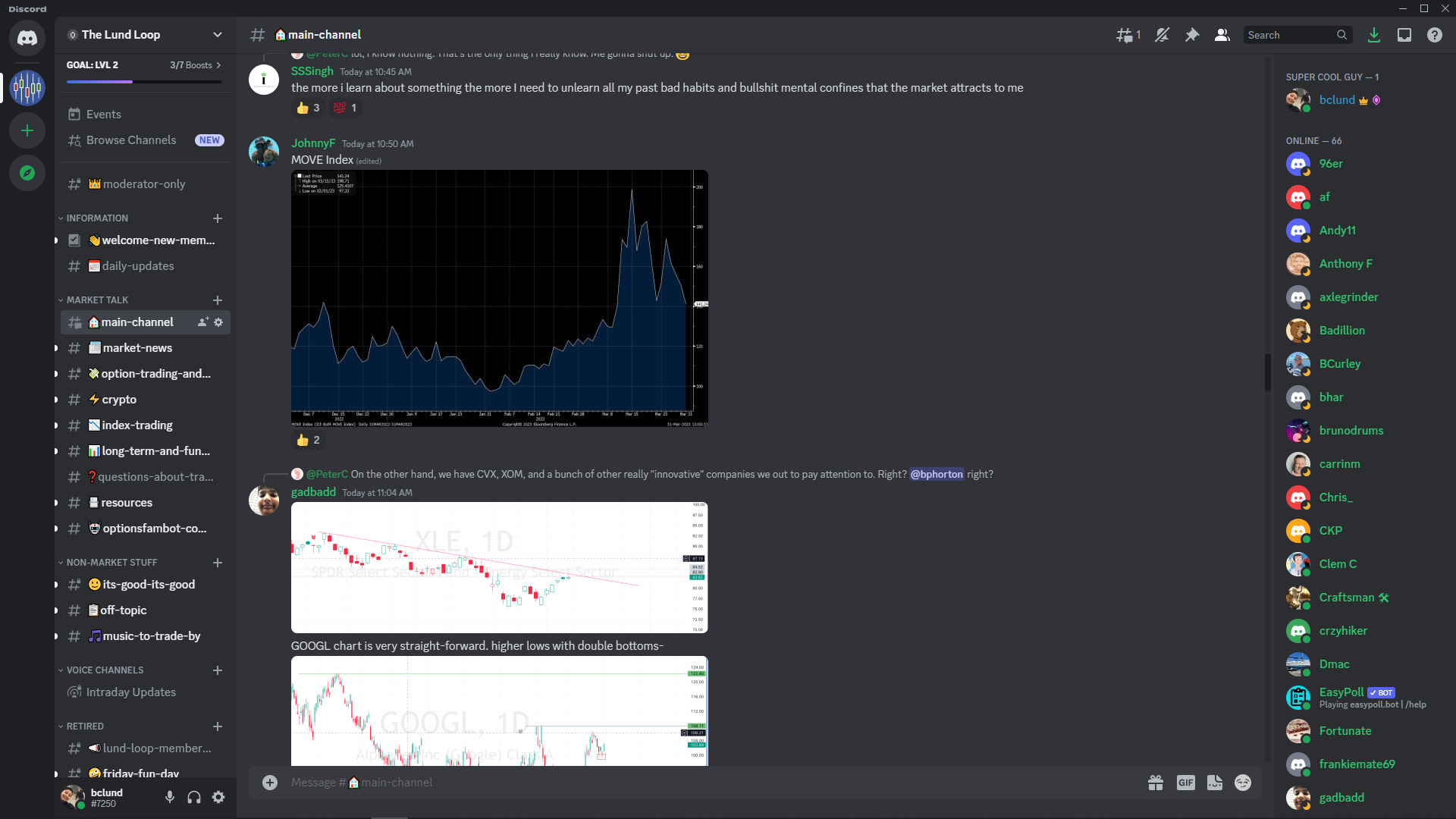Mute microphone in user panel

[x=170, y=797]
